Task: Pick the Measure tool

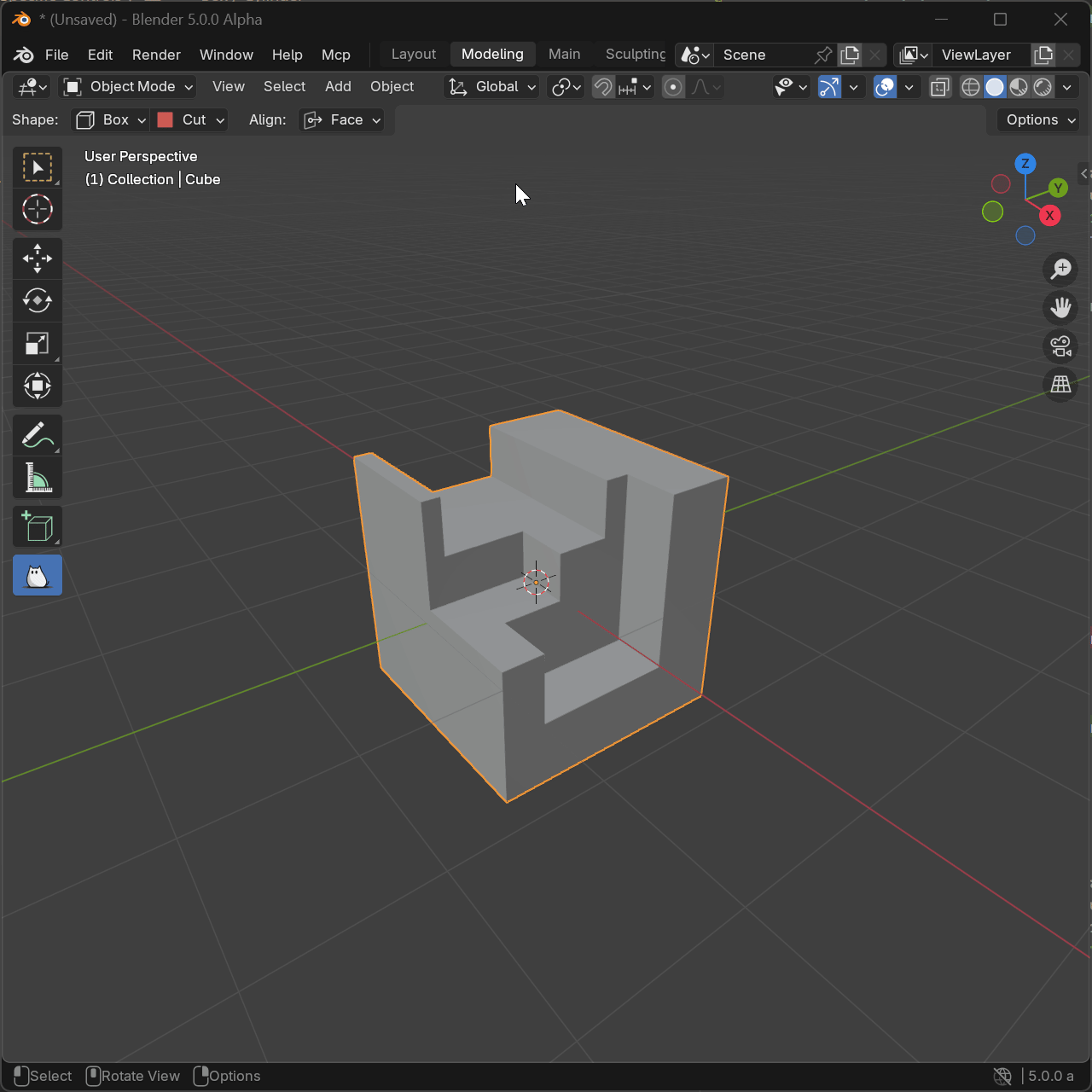Action: click(38, 479)
